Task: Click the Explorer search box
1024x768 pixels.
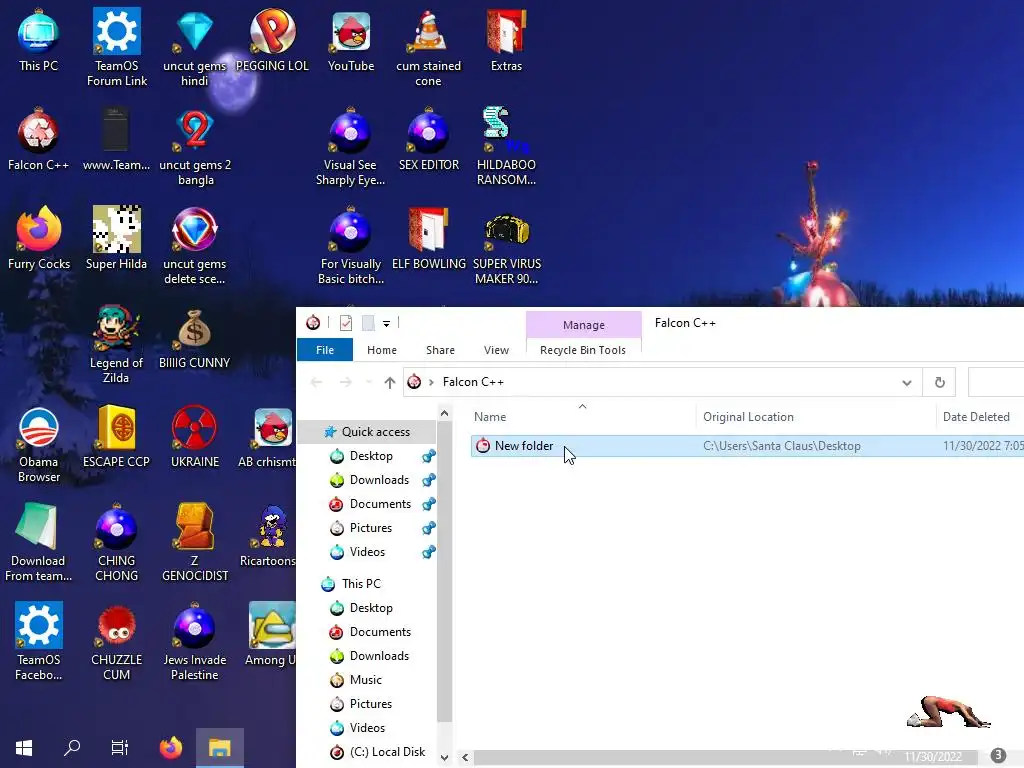Action: click(996, 383)
